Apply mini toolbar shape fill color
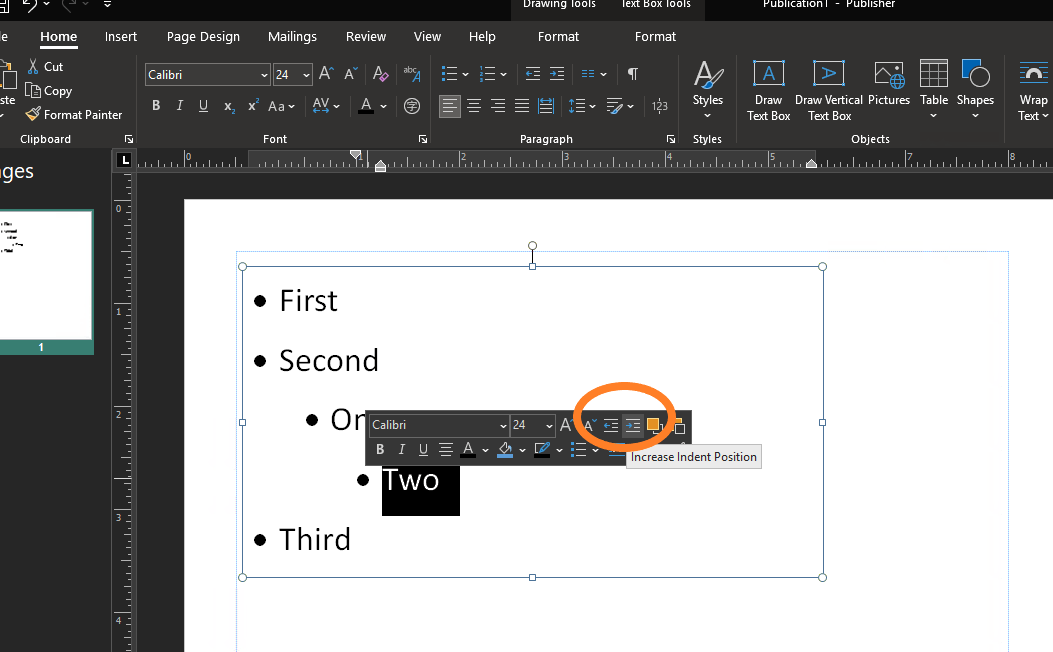This screenshot has width=1053, height=652. (x=505, y=449)
